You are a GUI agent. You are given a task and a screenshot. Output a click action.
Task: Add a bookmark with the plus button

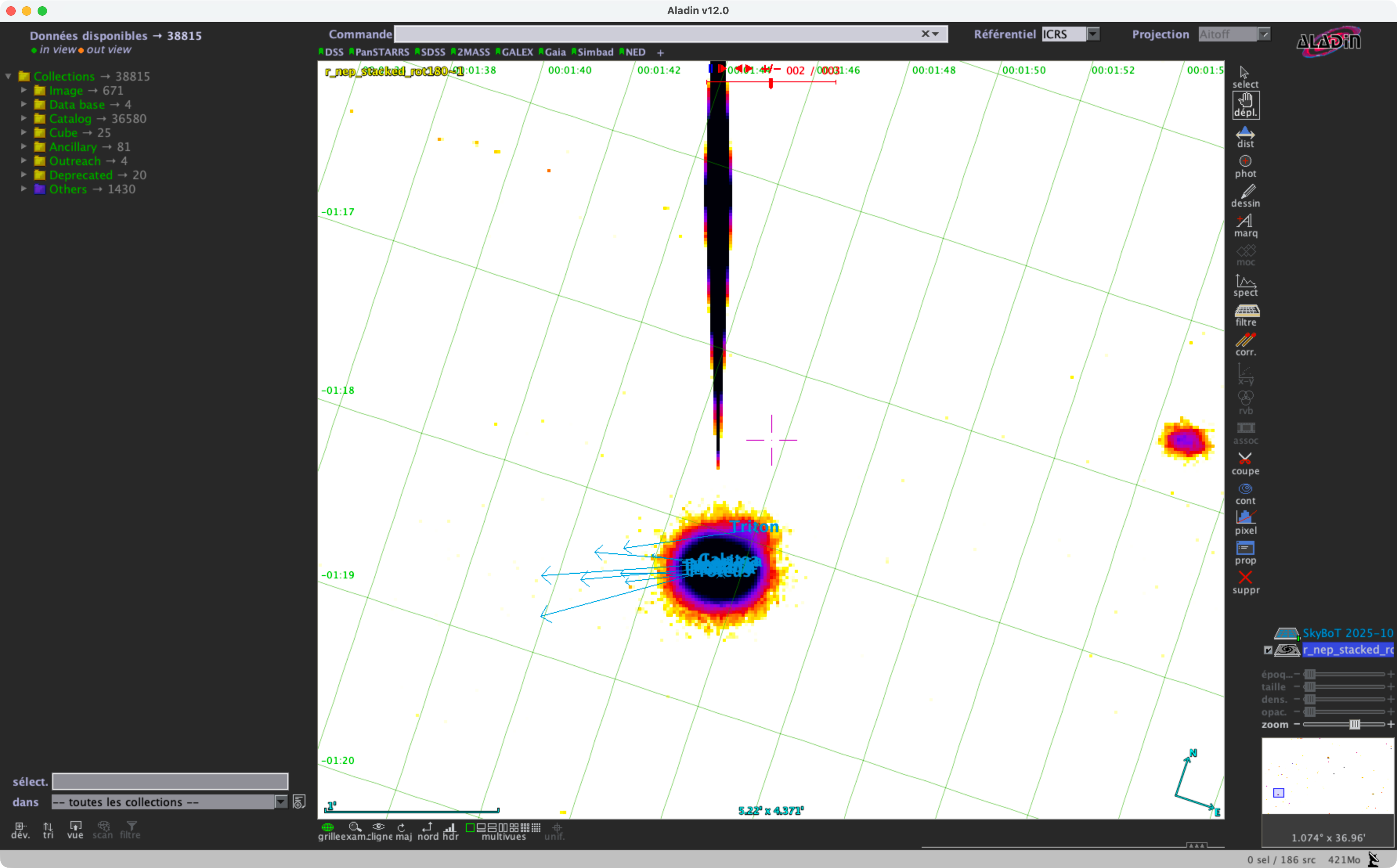click(x=660, y=53)
